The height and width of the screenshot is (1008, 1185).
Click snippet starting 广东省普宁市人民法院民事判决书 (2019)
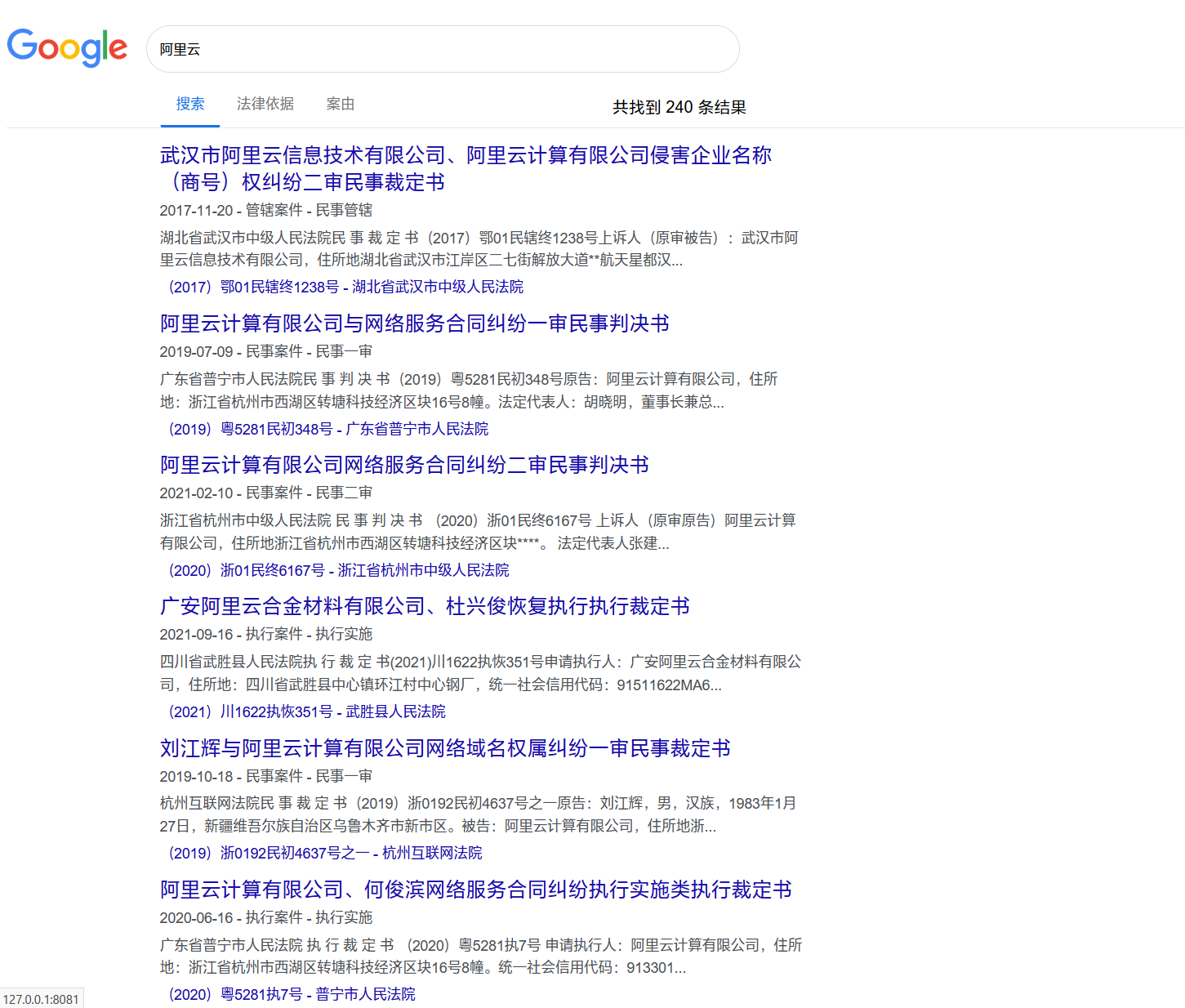469,390
